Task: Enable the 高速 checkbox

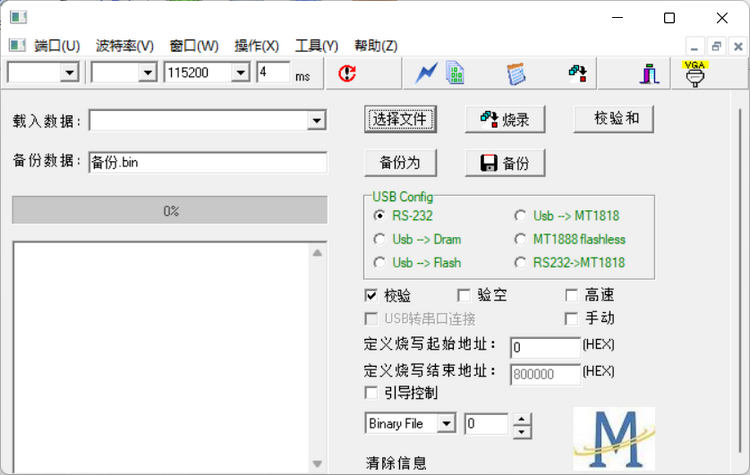Action: point(572,295)
